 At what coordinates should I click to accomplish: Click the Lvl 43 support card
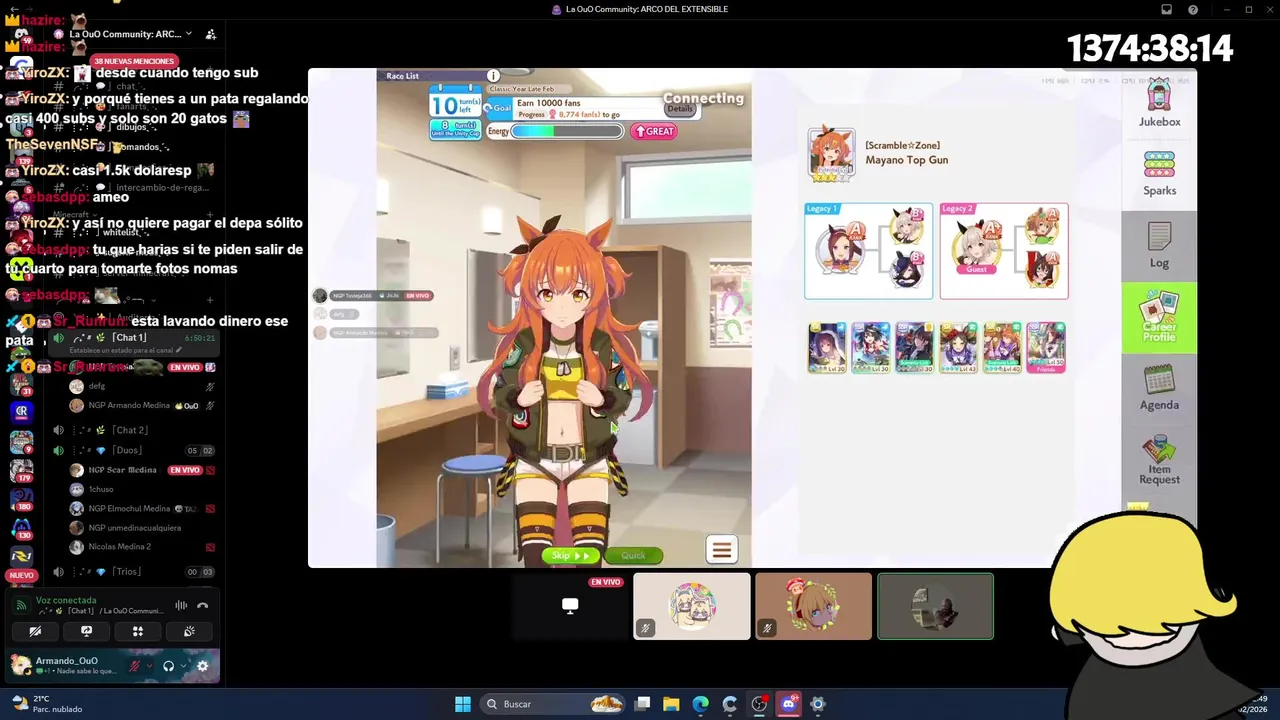pos(958,348)
